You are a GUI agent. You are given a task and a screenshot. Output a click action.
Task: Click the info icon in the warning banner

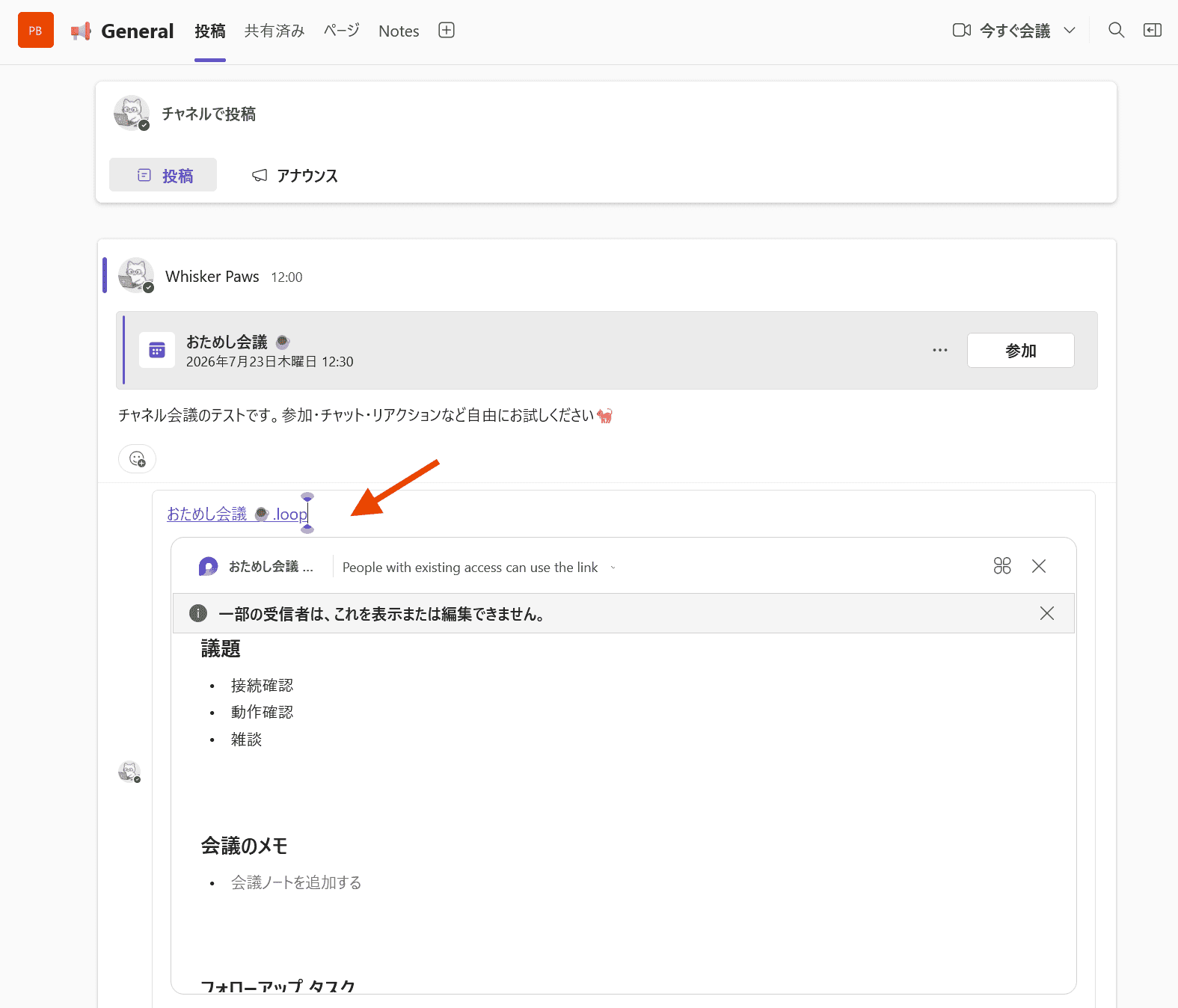(x=198, y=613)
